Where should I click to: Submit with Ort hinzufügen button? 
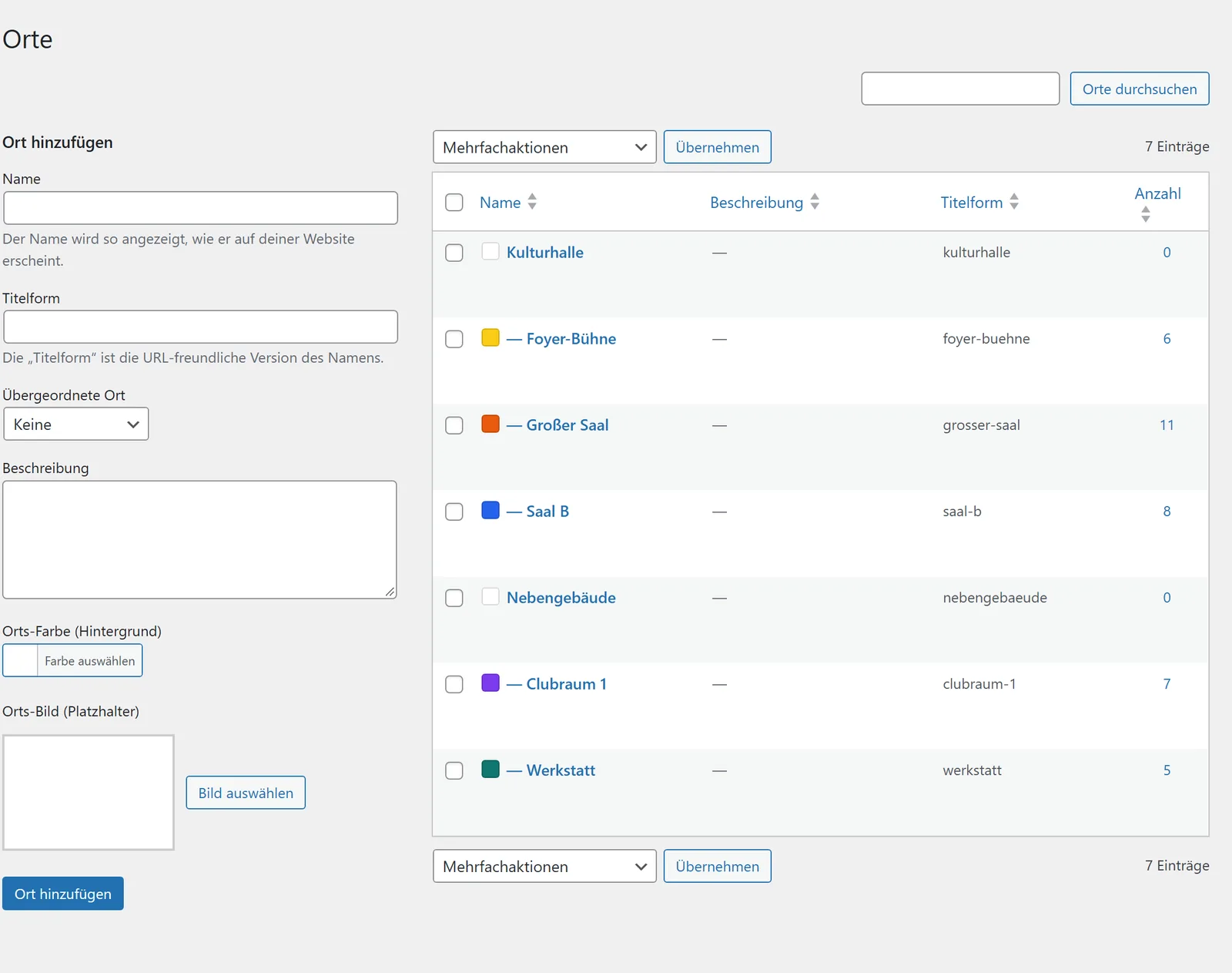(63, 894)
